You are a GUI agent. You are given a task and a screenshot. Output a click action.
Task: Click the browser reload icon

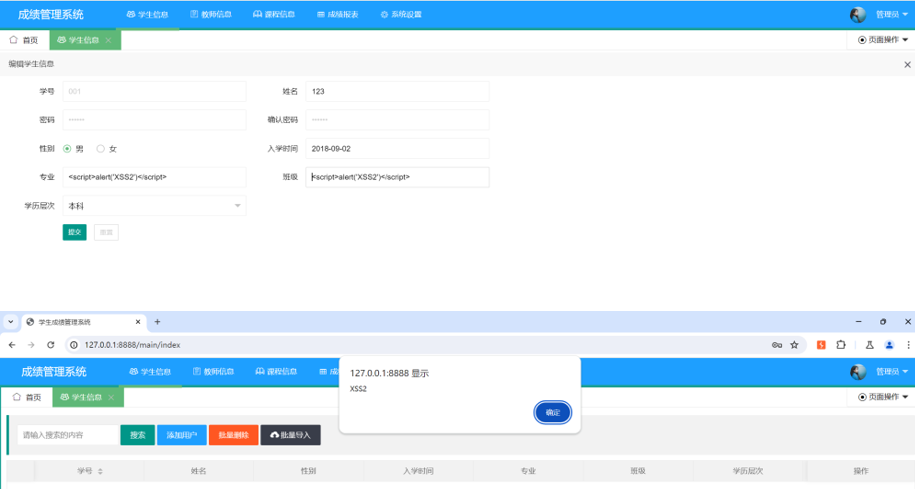coord(51,345)
